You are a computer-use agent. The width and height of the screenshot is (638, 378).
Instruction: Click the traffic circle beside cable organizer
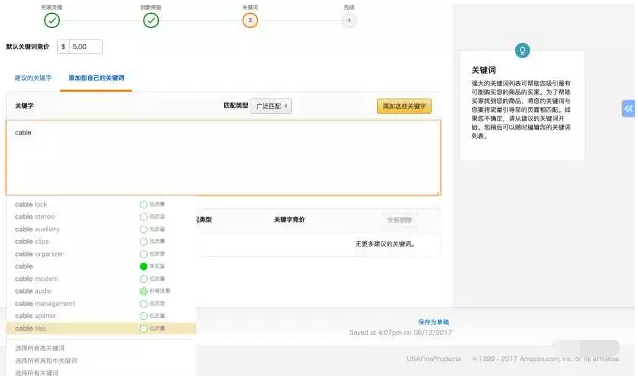[144, 254]
